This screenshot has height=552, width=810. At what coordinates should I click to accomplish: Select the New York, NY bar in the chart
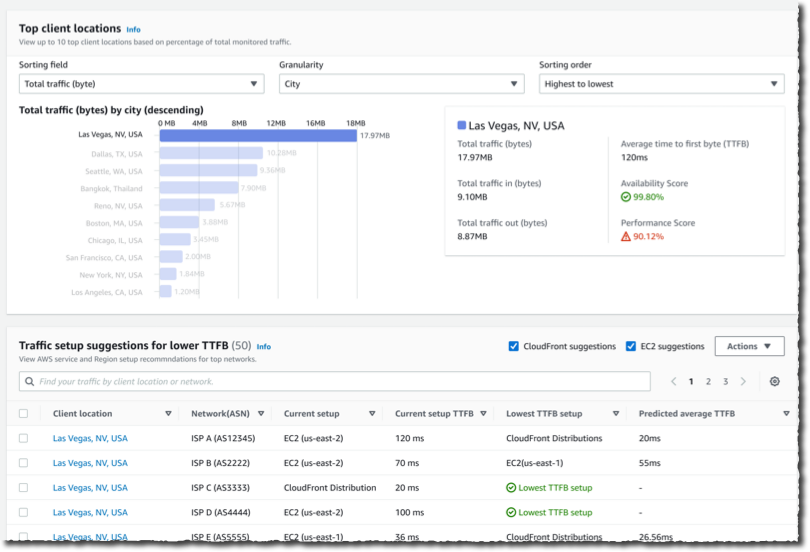[x=168, y=274]
